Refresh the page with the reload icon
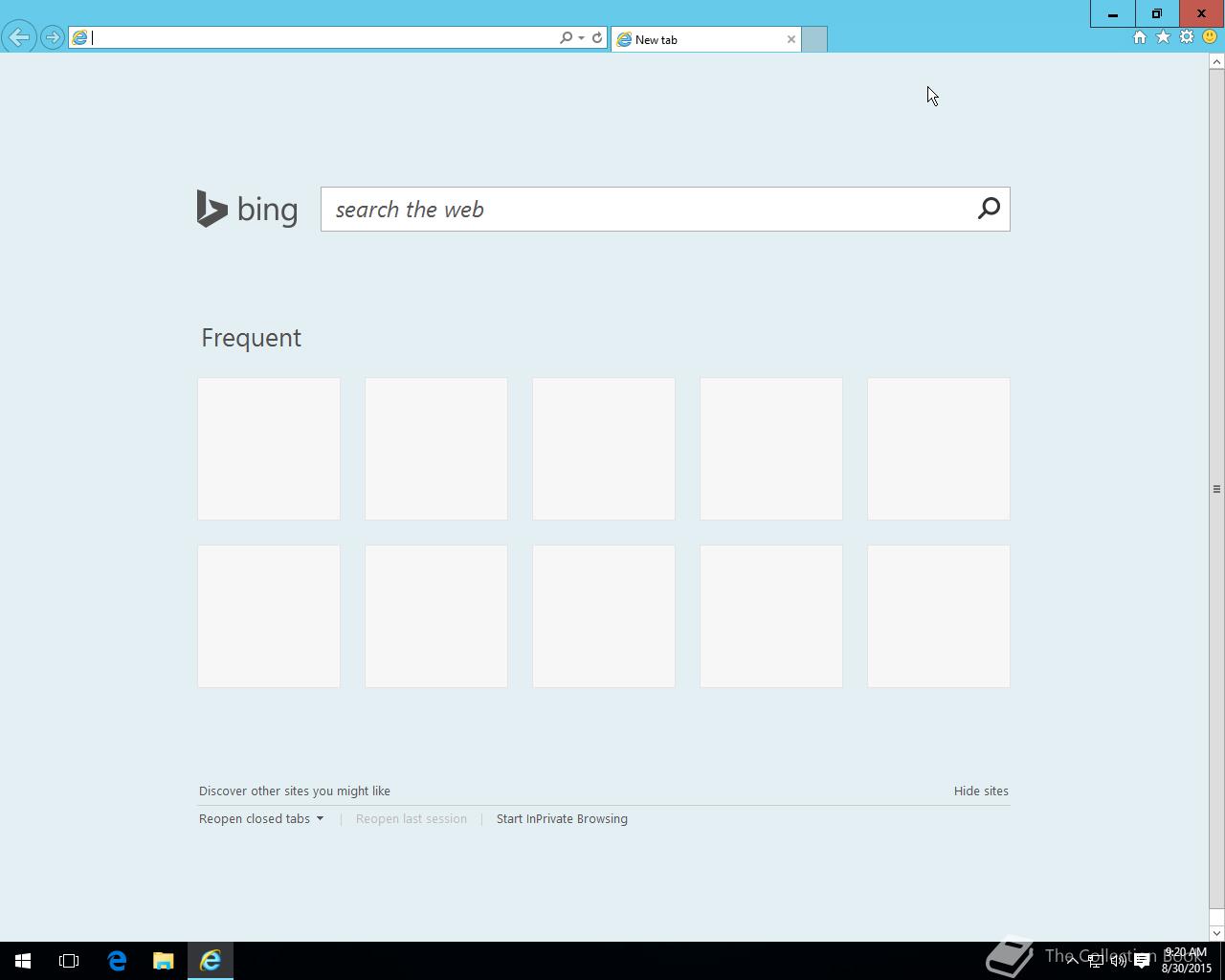The width and height of the screenshot is (1225, 980). (x=597, y=37)
